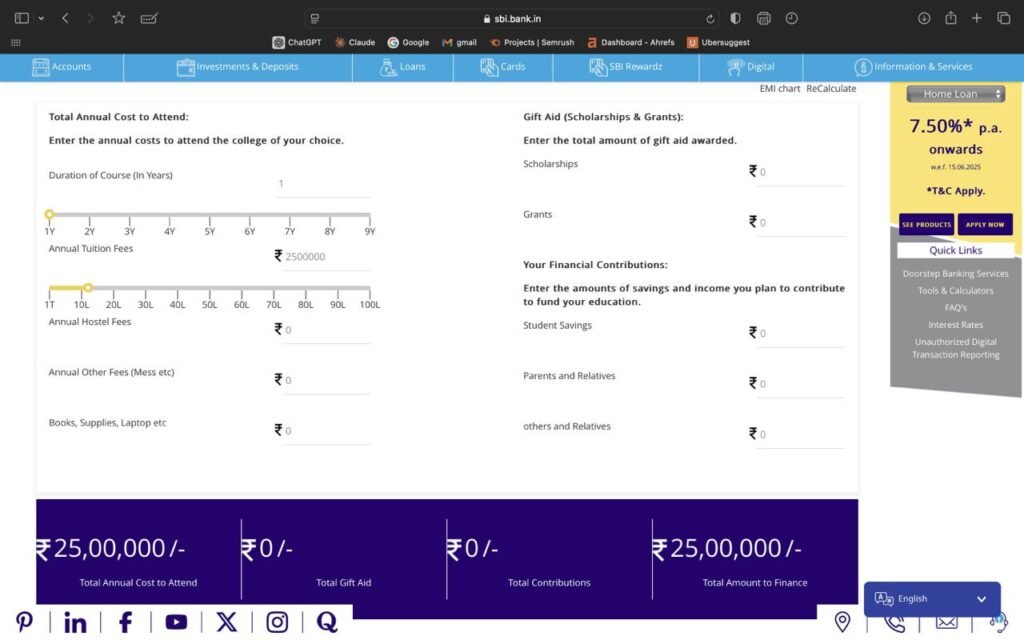Click the ReCalculate link
Viewport: 1024px width, 640px height.
pos(830,88)
